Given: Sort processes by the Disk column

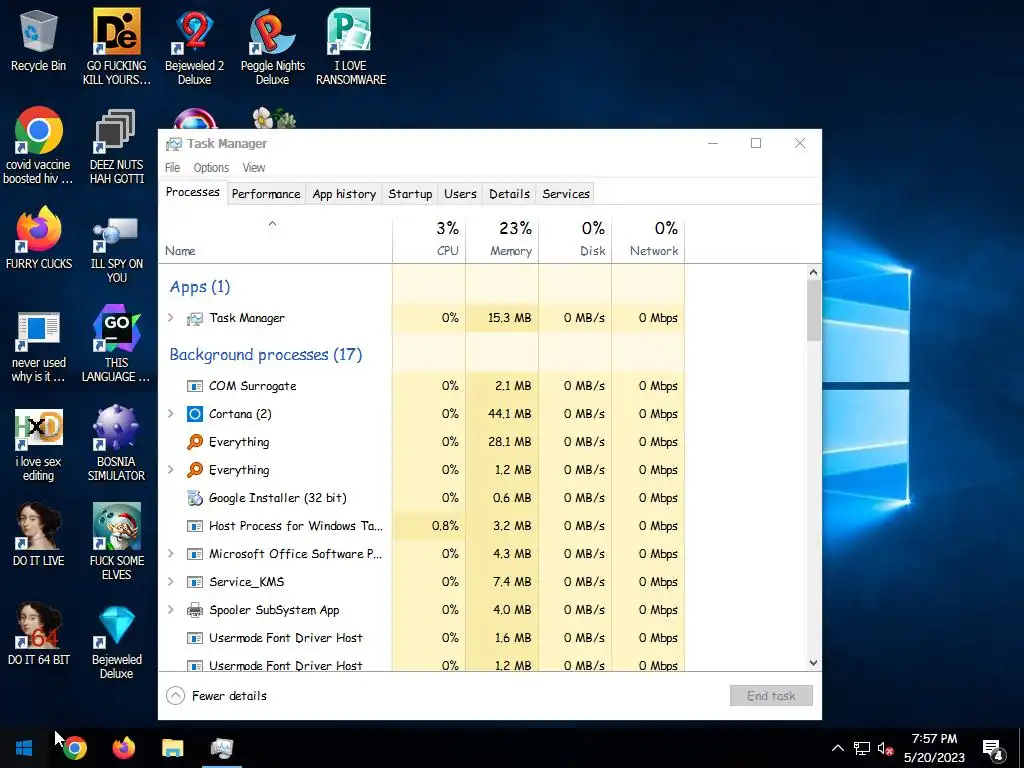Looking at the screenshot, I should tap(575, 238).
